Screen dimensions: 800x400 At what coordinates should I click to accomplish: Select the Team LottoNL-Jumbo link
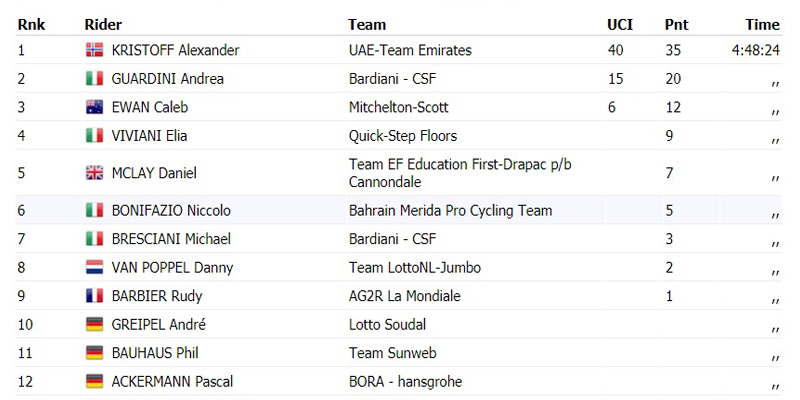click(415, 267)
